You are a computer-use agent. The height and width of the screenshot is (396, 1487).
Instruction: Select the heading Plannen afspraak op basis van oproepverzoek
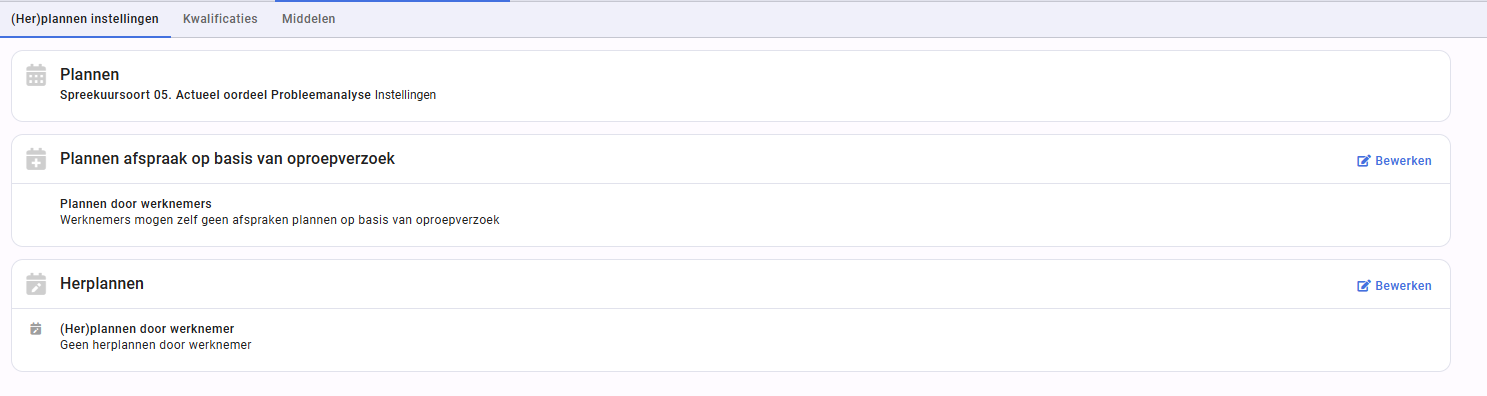point(227,159)
